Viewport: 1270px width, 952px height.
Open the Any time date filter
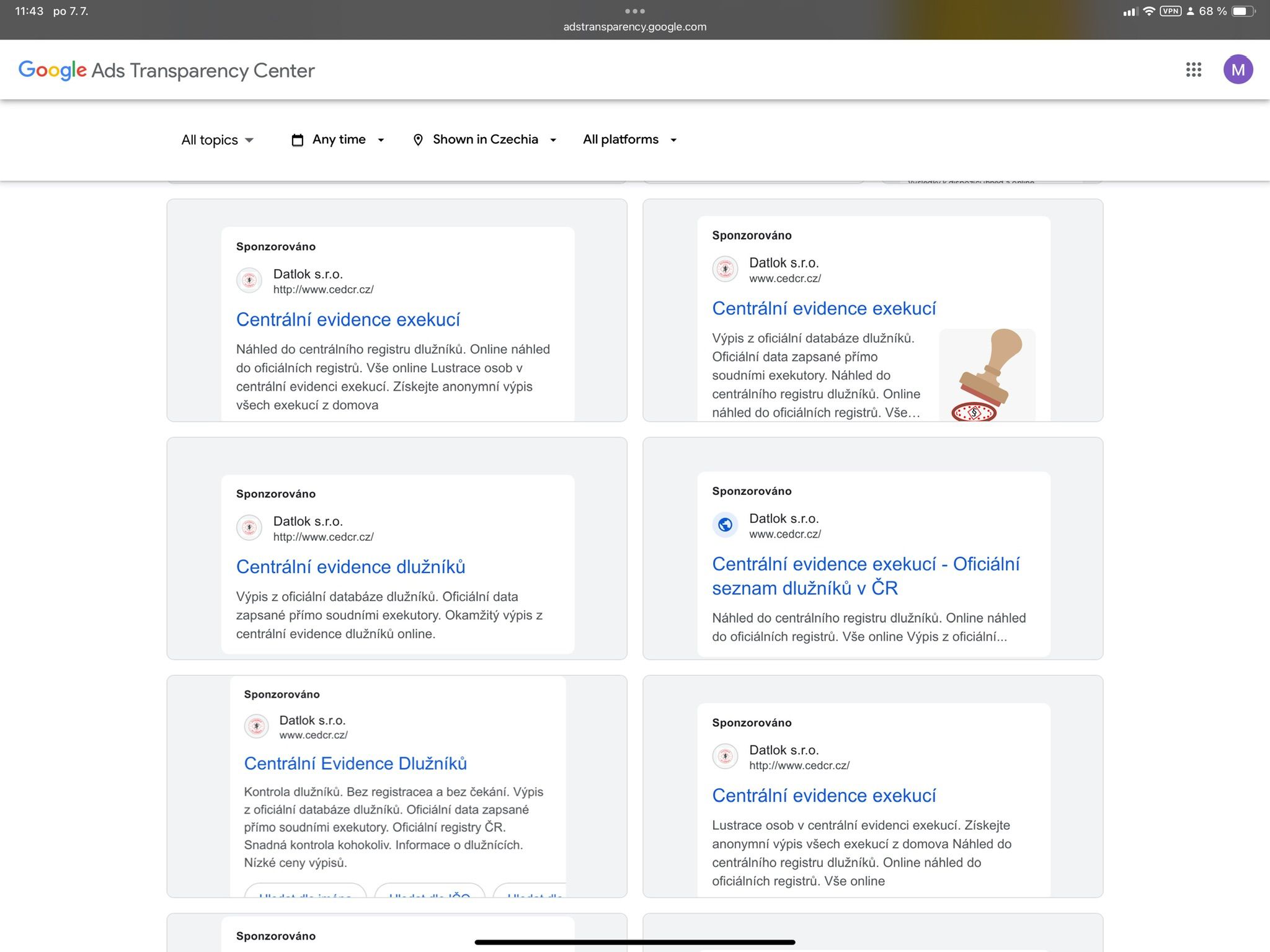click(x=338, y=140)
